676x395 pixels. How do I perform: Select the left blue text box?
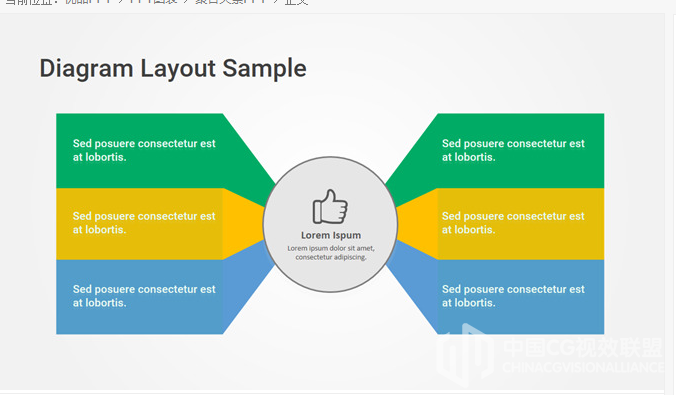(x=140, y=297)
